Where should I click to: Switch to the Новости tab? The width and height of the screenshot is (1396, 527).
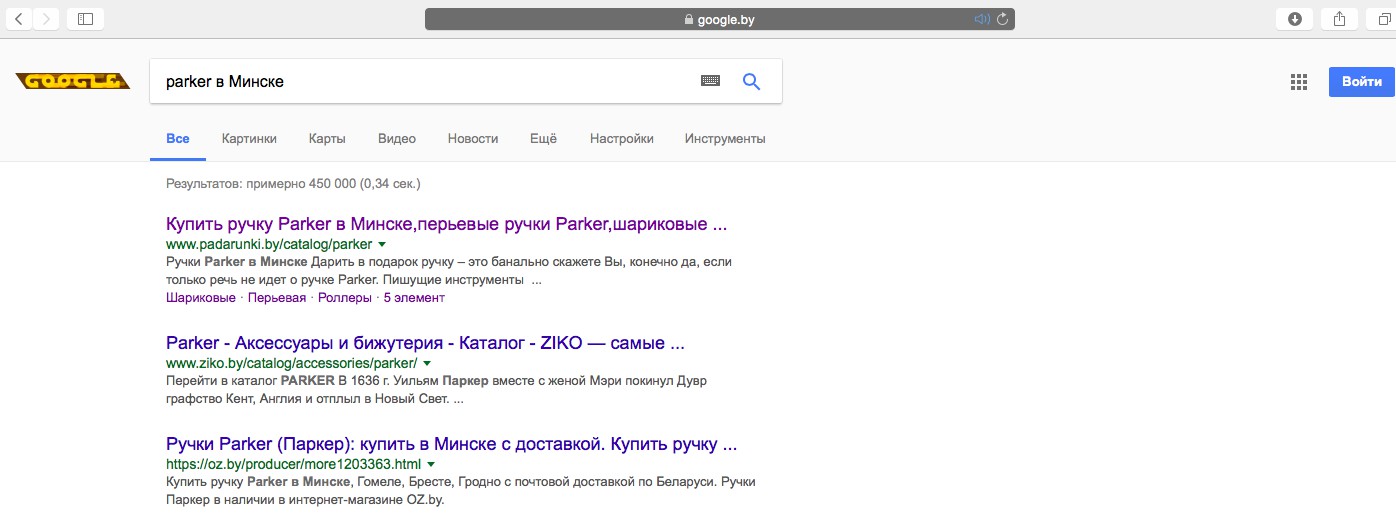[x=473, y=139]
